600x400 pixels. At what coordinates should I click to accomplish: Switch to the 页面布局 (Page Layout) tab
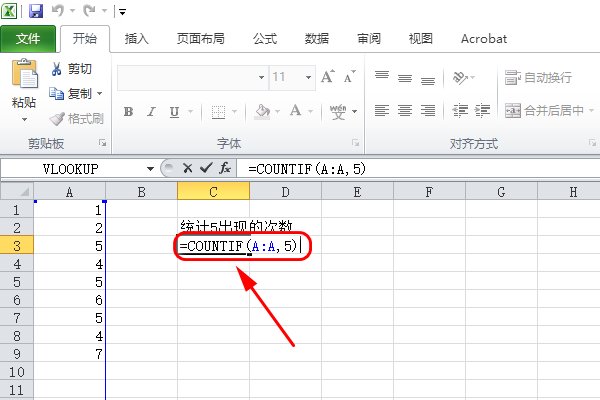[201, 39]
